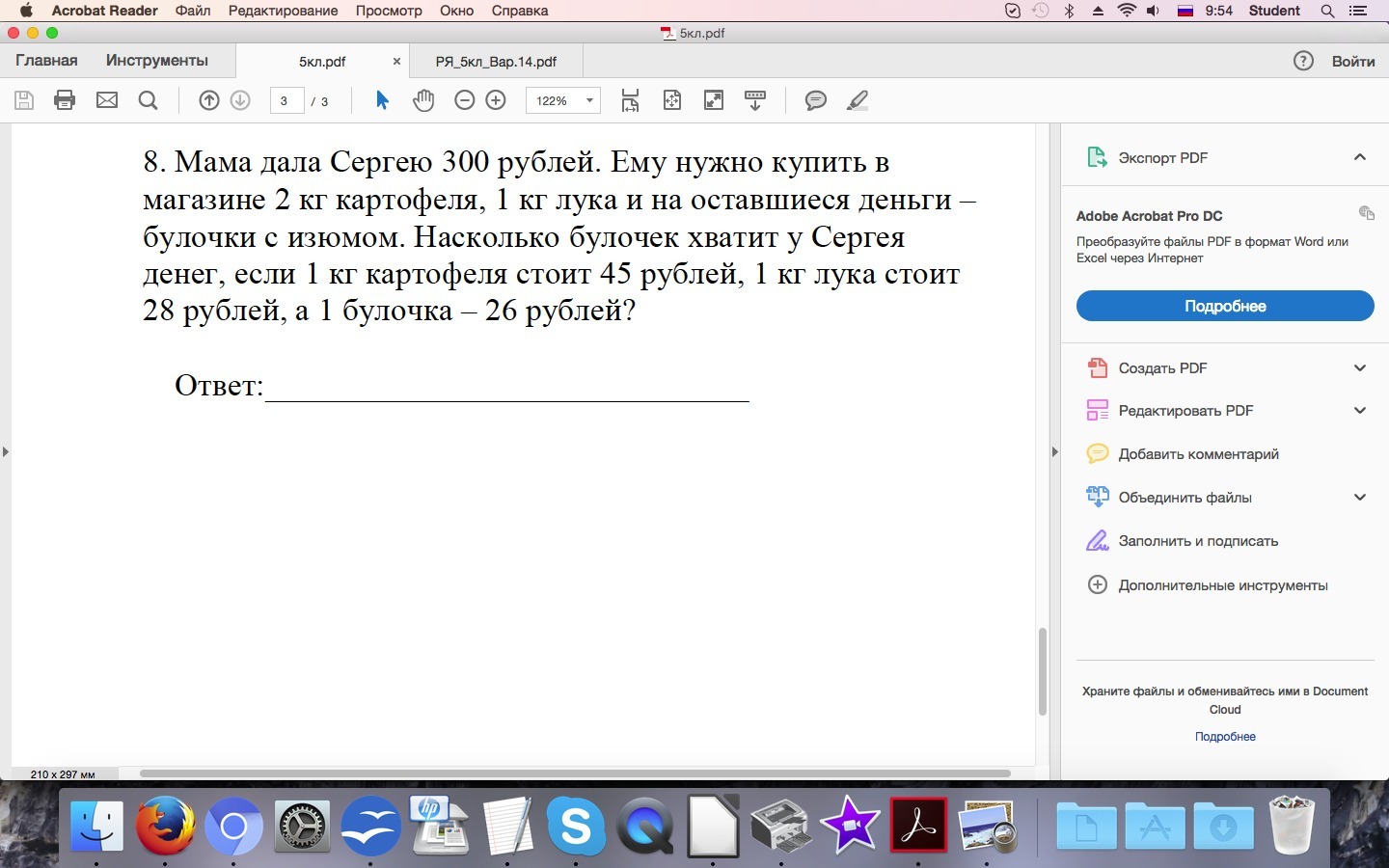Screen dimensions: 1389x868
Task: Choose the arrow selection tool
Action: tap(382, 100)
